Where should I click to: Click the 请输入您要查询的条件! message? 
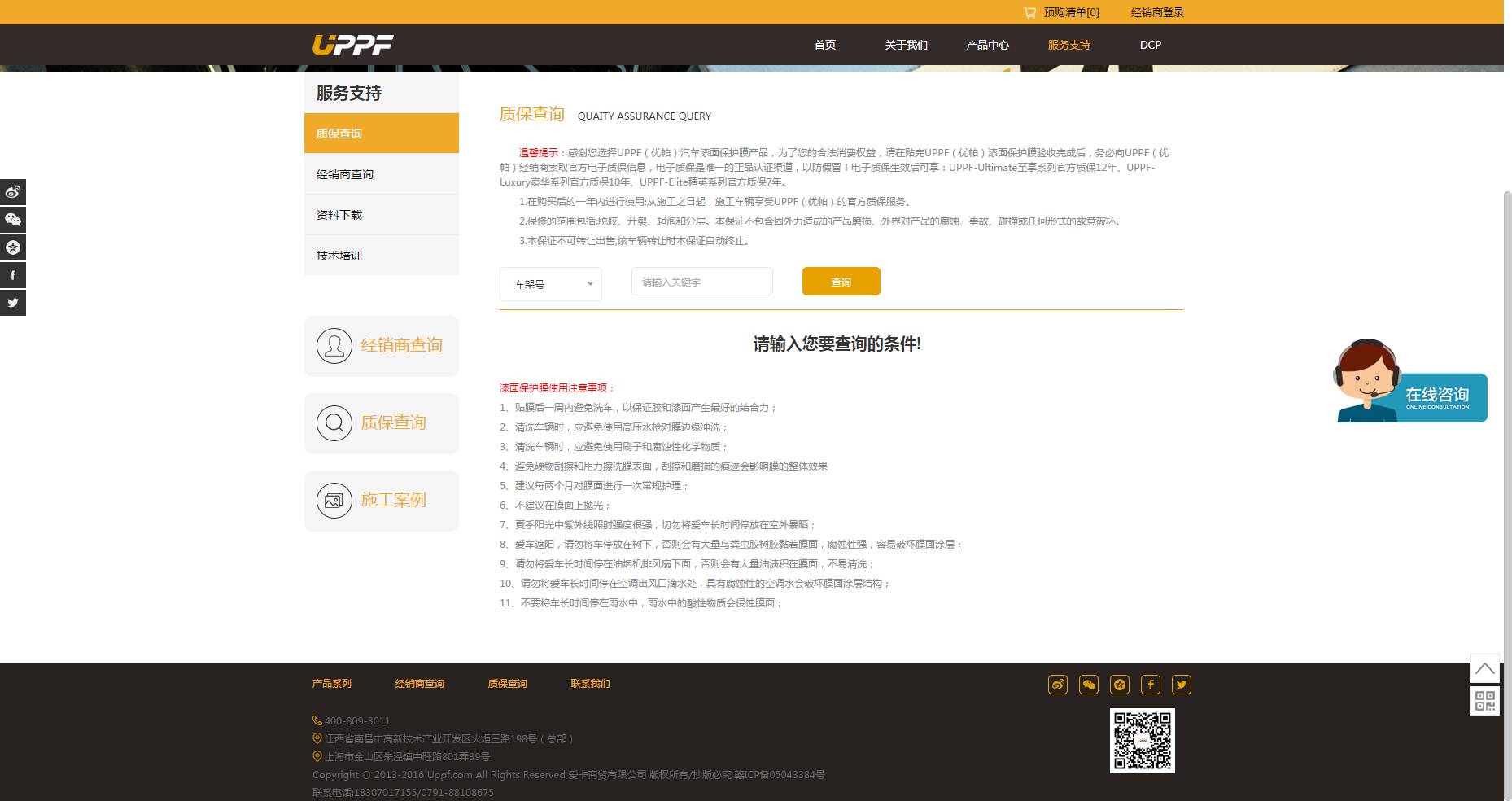tap(837, 344)
